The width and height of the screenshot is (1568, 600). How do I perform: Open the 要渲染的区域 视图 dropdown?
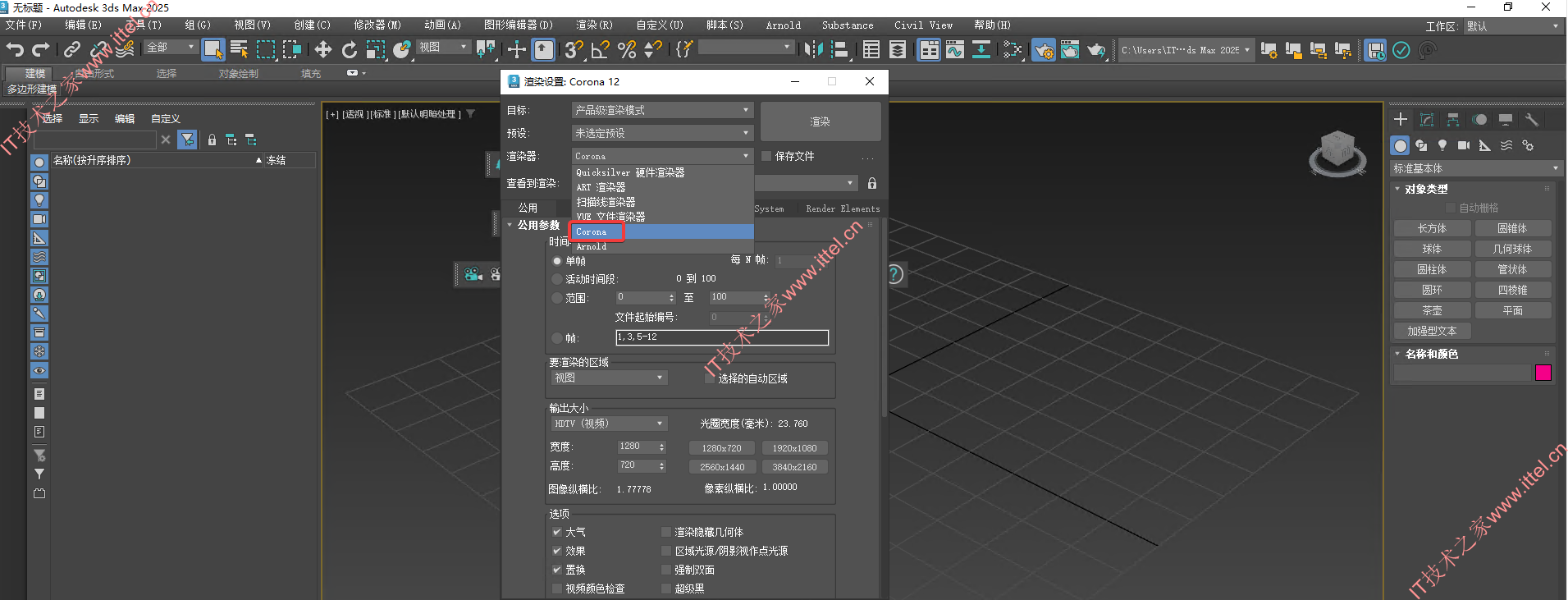pyautogui.click(x=609, y=378)
